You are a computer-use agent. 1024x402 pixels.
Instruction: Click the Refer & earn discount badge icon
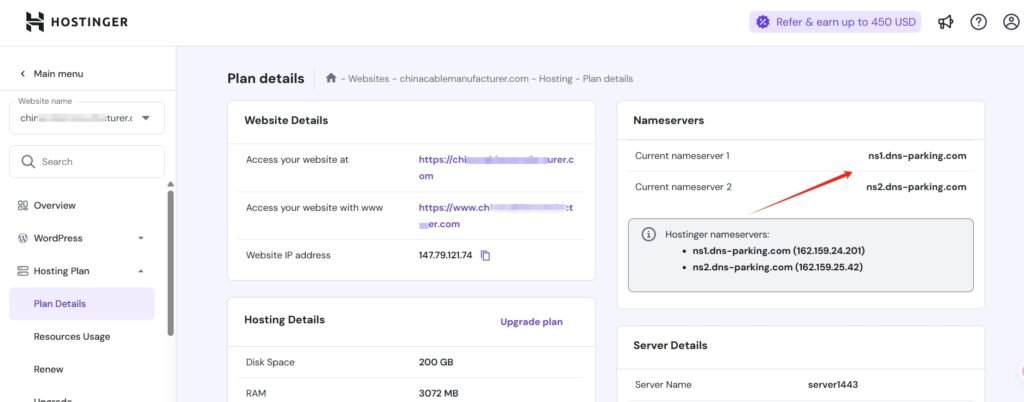pos(763,22)
